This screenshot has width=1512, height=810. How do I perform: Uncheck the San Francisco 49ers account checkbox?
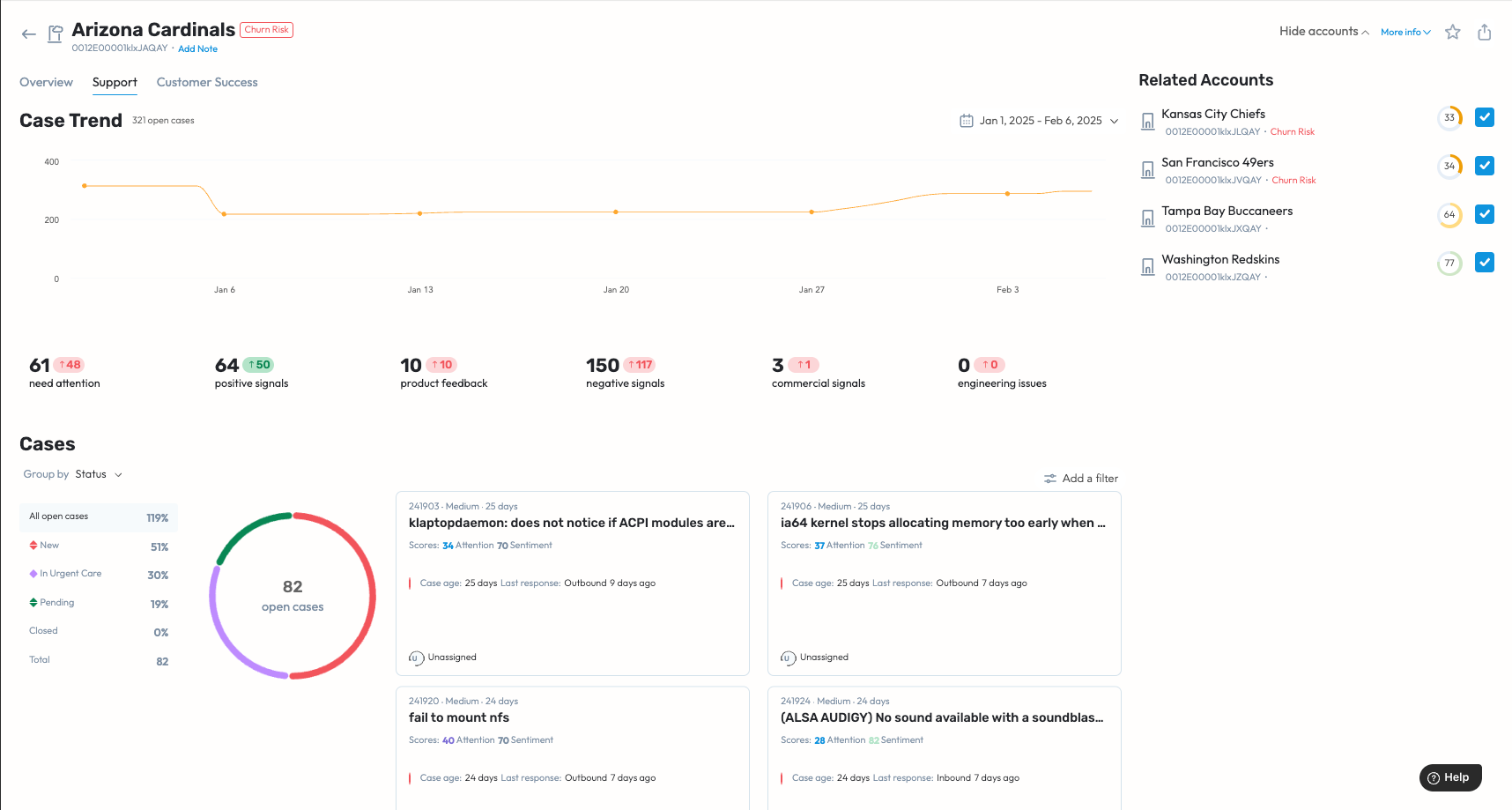1485,165
